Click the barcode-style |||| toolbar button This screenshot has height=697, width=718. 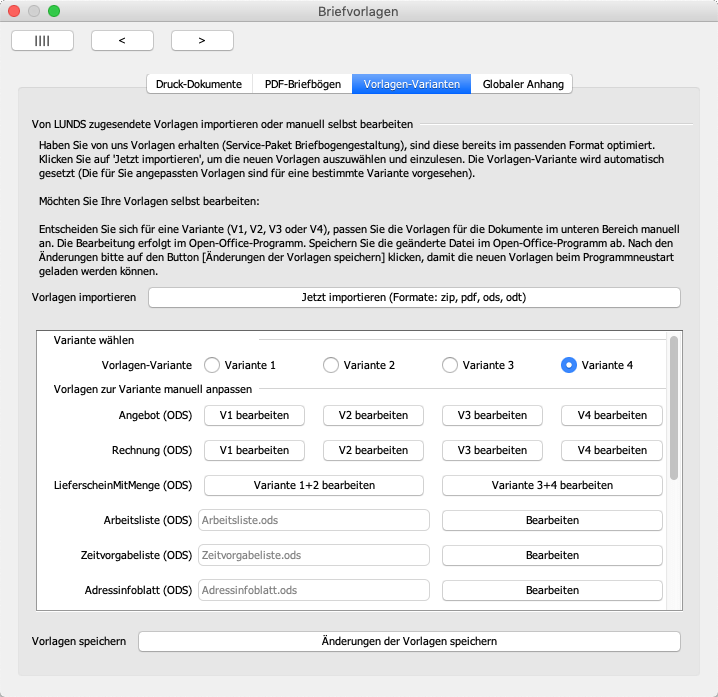pyautogui.click(x=42, y=41)
